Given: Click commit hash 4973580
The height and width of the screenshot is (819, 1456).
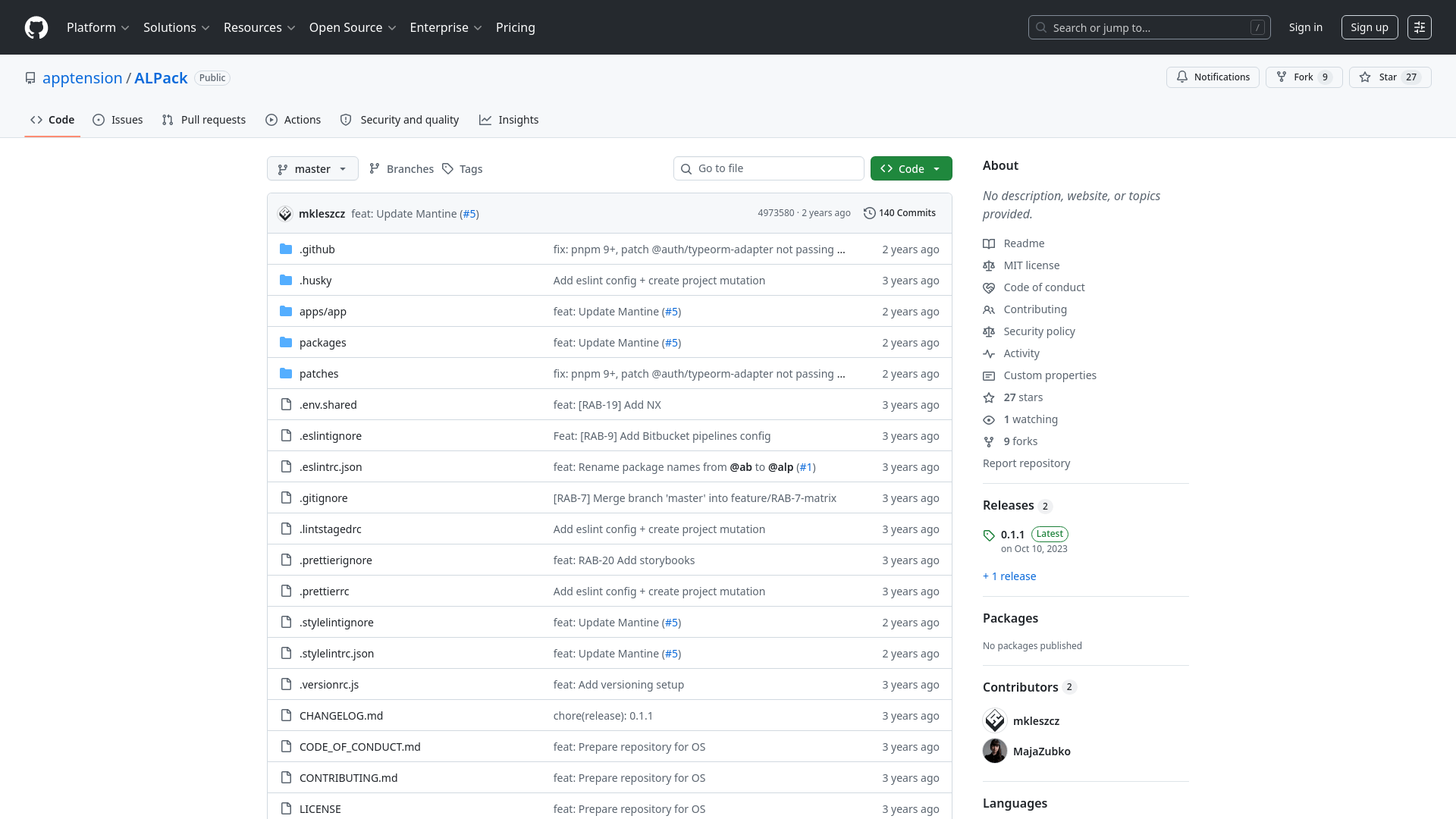Looking at the screenshot, I should pyautogui.click(x=776, y=213).
